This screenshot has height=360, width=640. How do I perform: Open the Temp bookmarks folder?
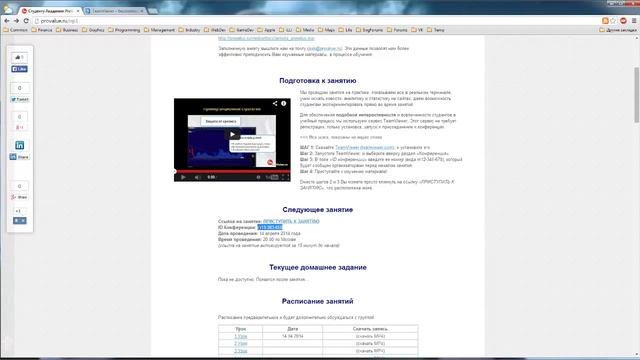tap(436, 30)
